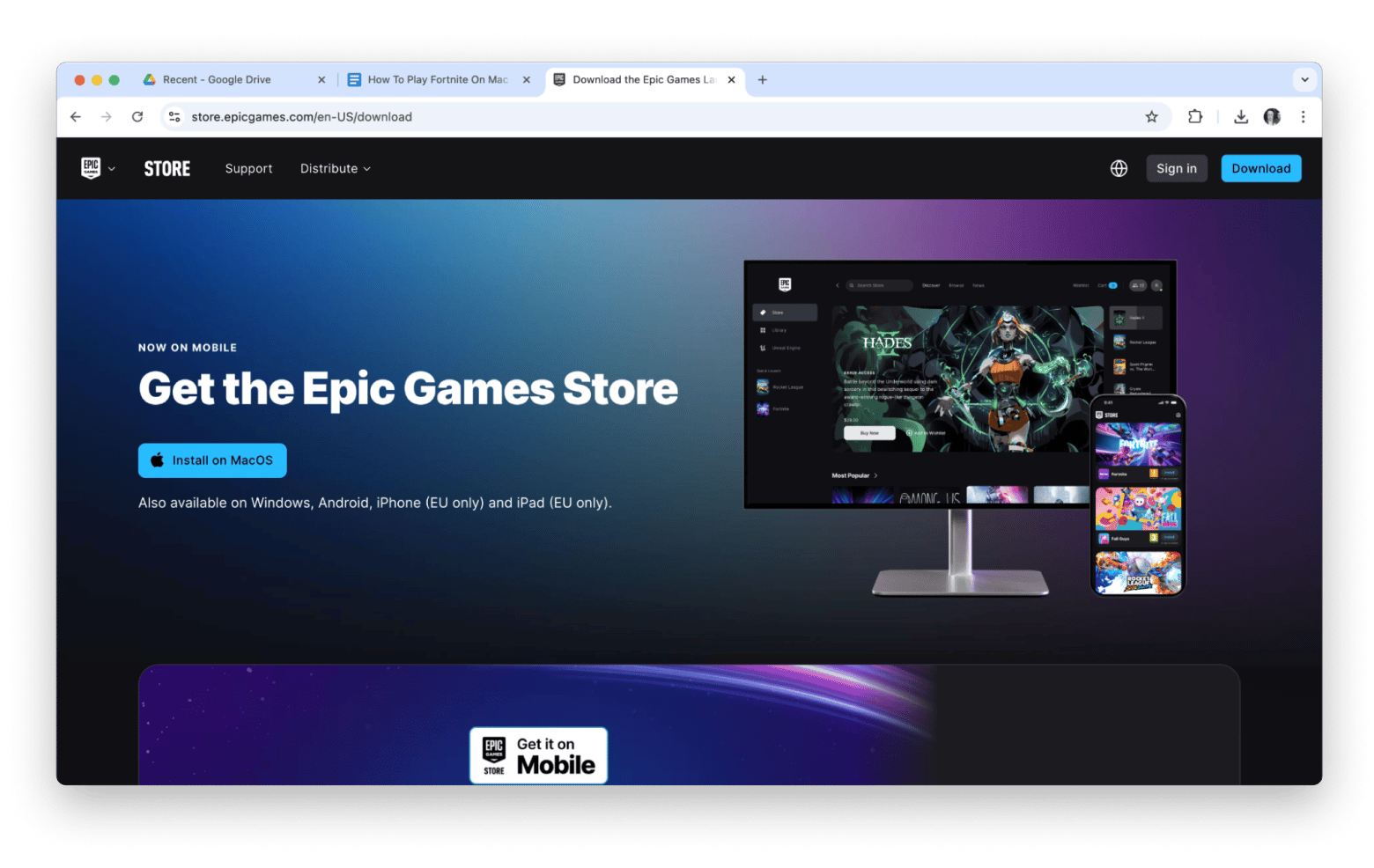
Task: Open the Chrome profile avatar
Action: pyautogui.click(x=1272, y=117)
